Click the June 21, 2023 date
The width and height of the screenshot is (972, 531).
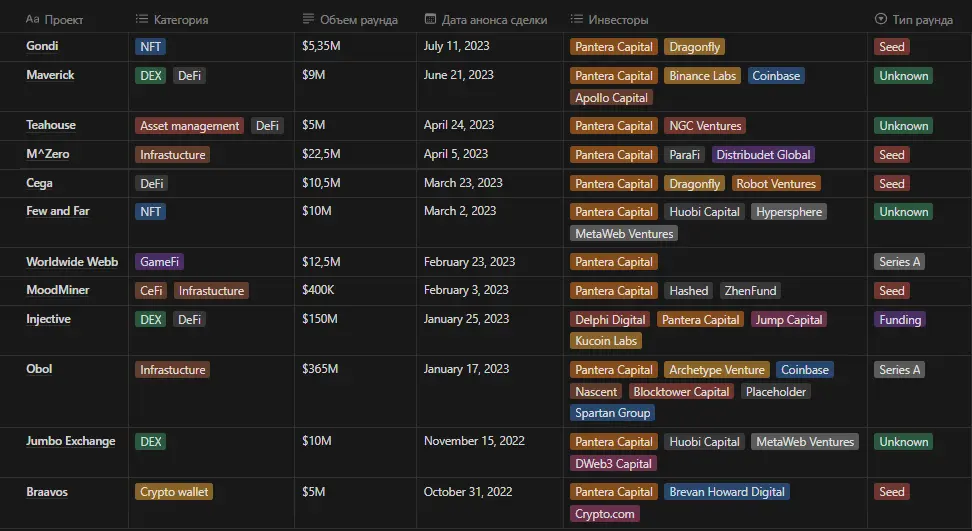coord(459,75)
